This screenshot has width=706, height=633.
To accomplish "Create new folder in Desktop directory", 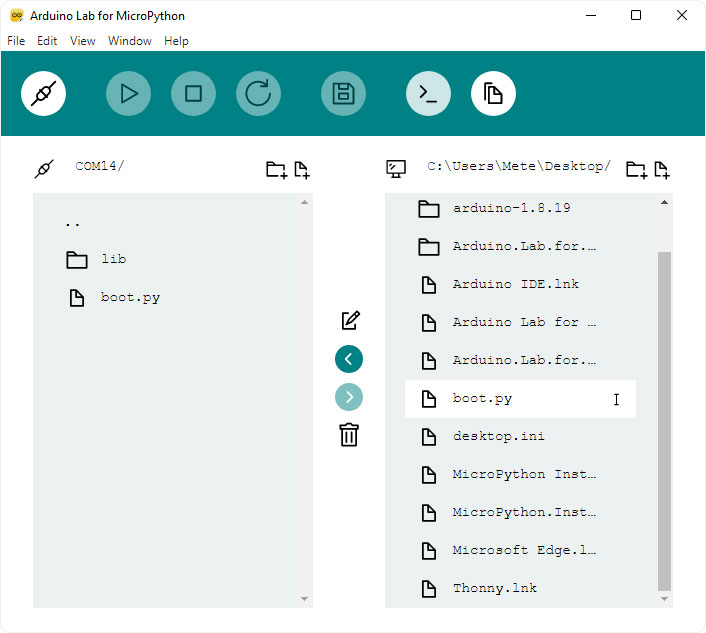I will pyautogui.click(x=636, y=170).
